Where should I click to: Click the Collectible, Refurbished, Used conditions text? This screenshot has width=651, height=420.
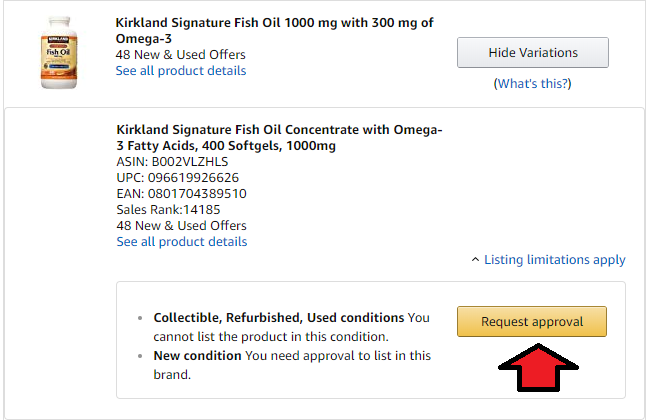[x=279, y=318]
